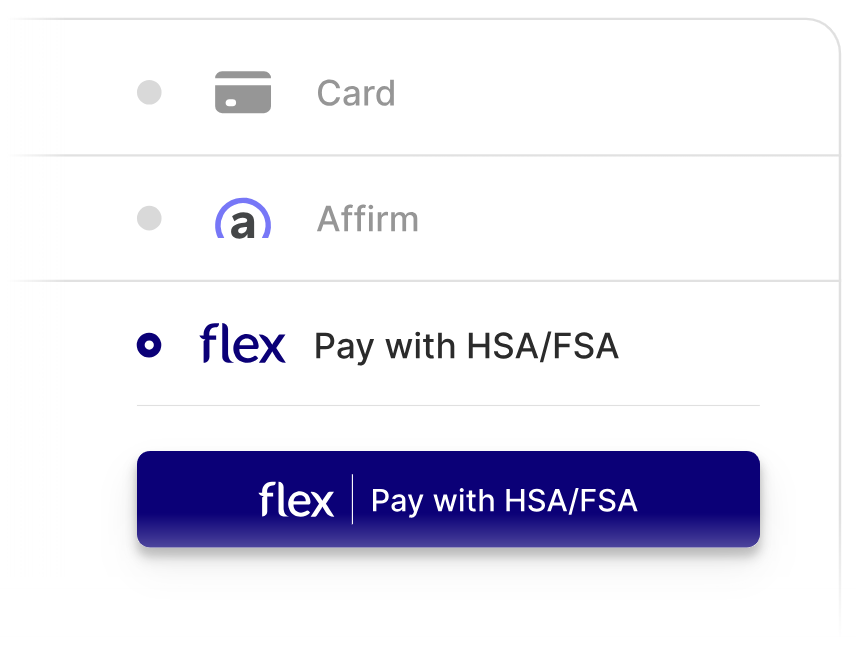
Task: Click the vertical divider inside the purple button
Action: [353, 499]
